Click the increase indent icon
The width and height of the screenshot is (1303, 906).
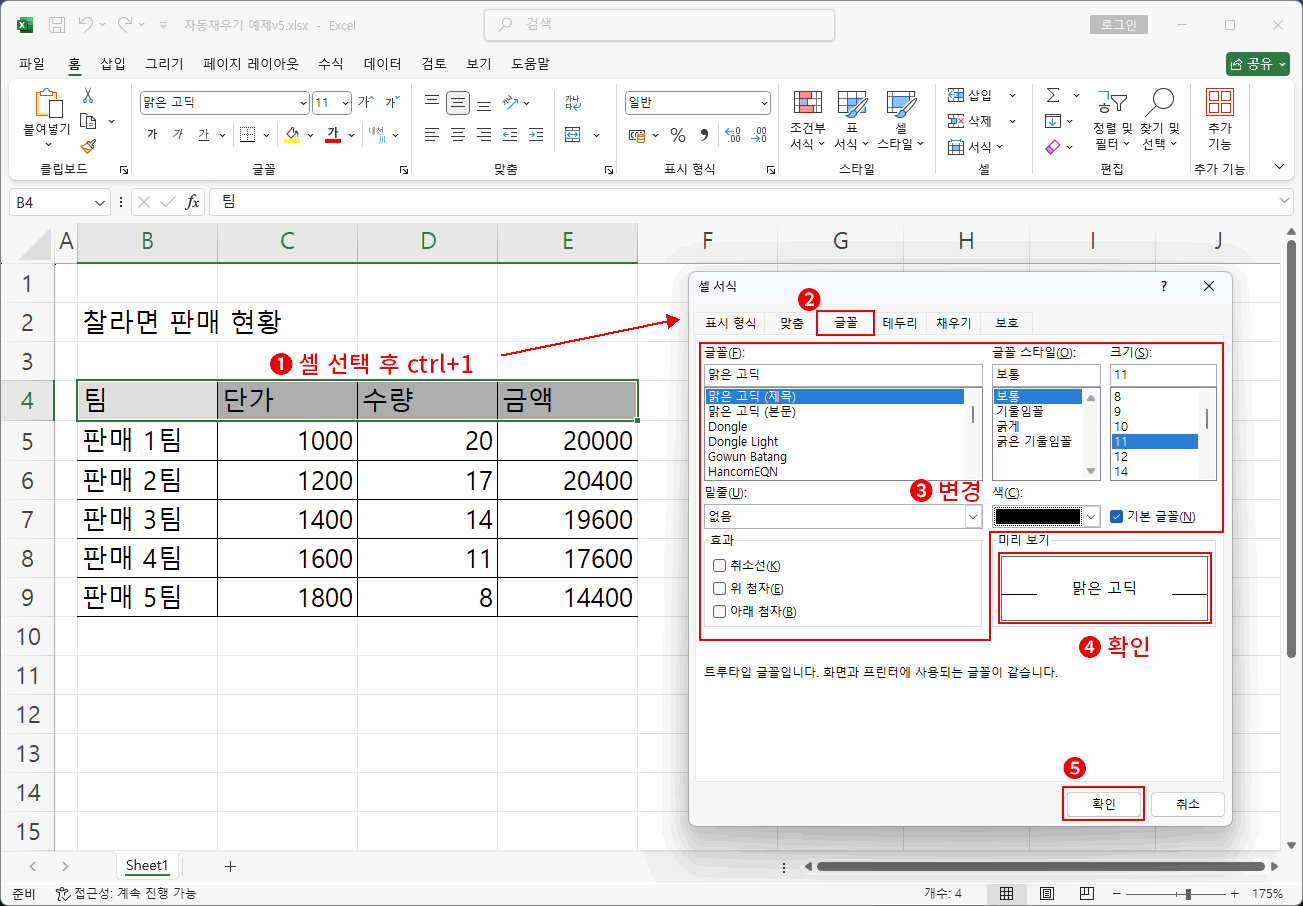pos(536,134)
